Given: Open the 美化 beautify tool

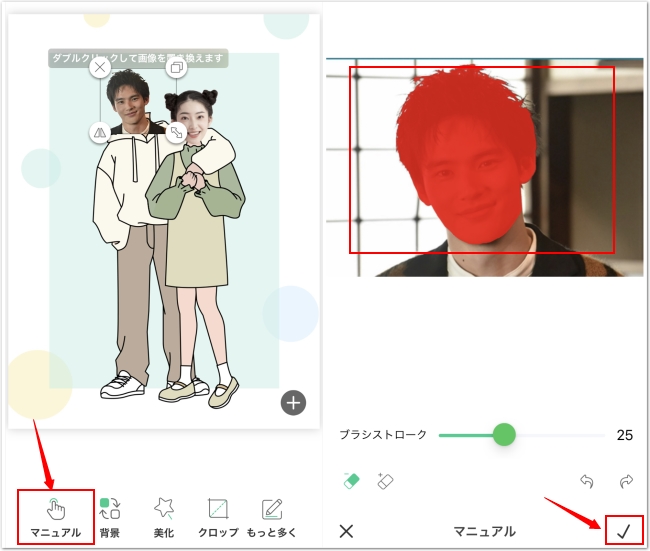Looking at the screenshot, I should click(164, 517).
